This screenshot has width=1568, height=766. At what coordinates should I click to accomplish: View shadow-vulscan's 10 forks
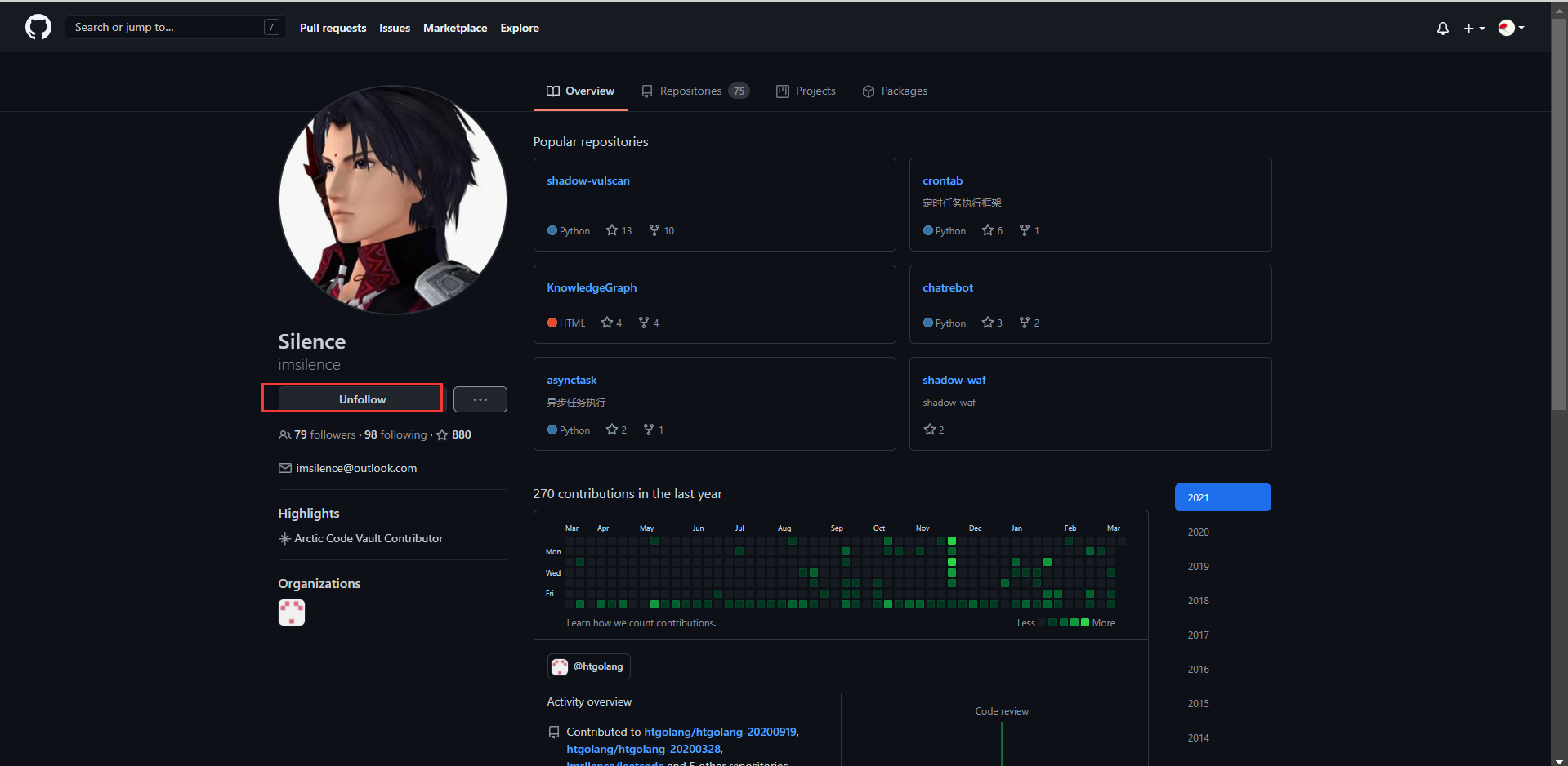coord(661,231)
